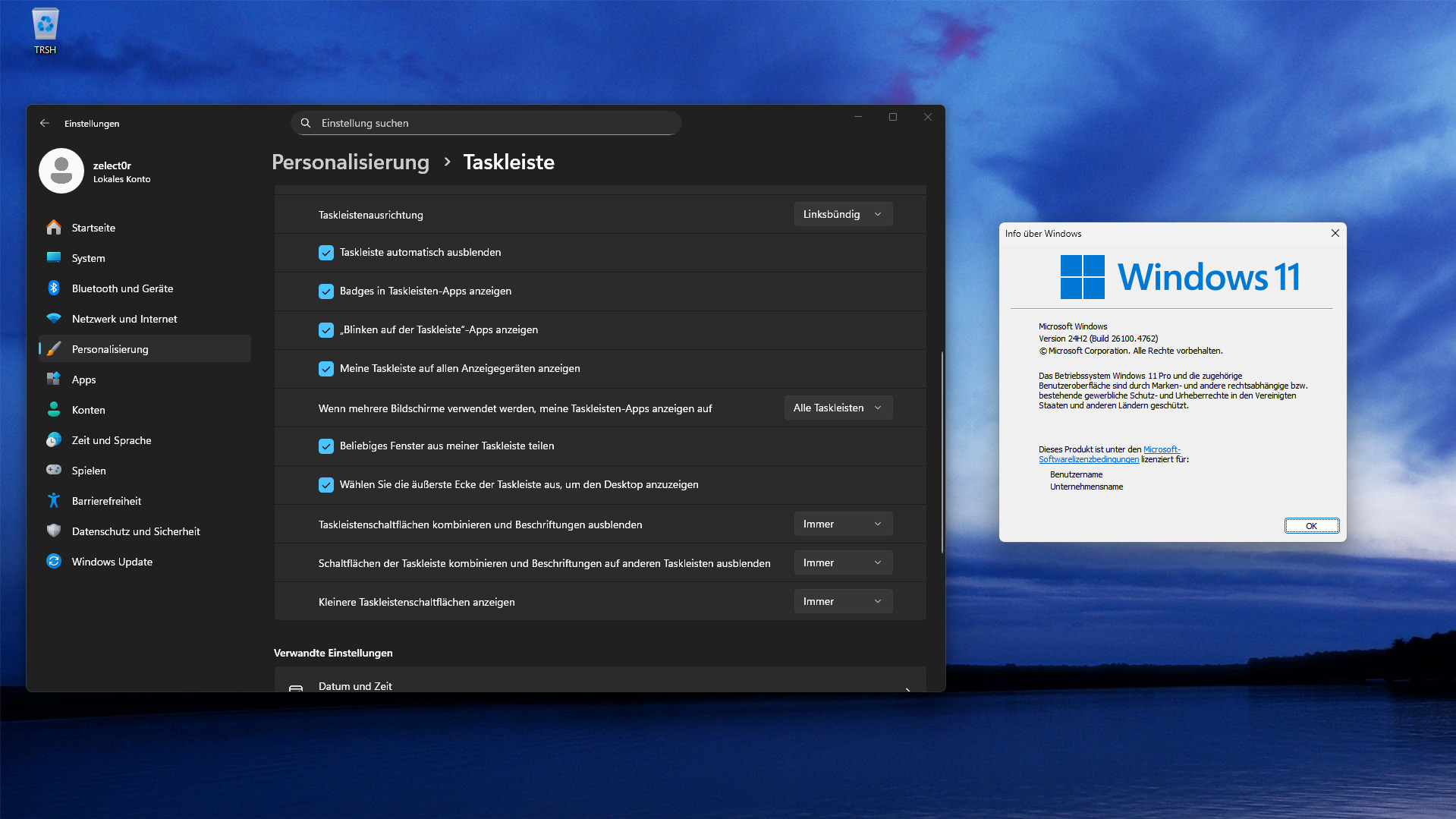Open the Alle Taskleisten dropdown

point(838,408)
